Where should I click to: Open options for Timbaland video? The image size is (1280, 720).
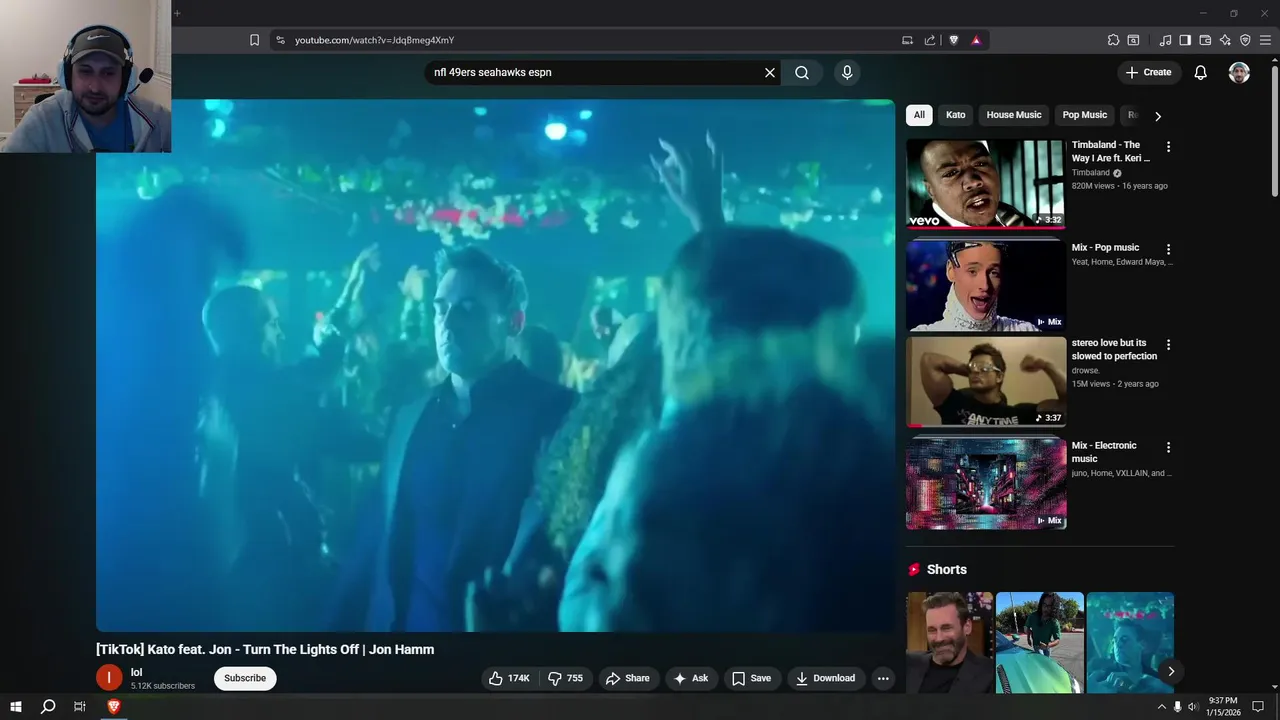click(1168, 147)
